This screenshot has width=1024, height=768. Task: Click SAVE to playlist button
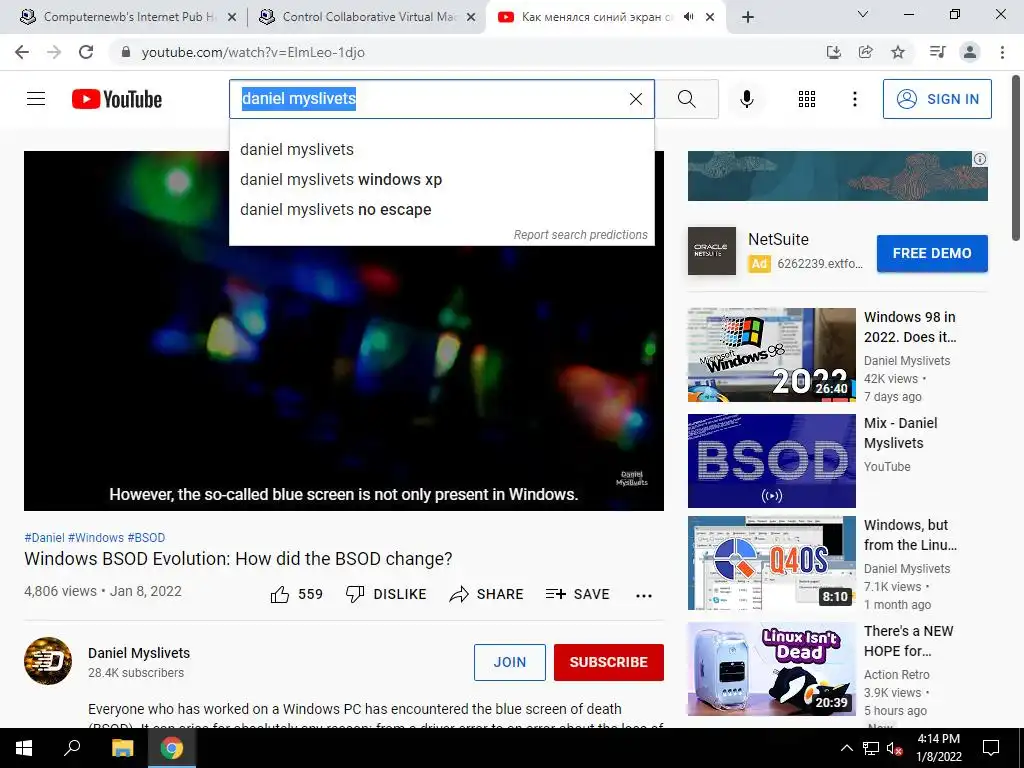click(x=577, y=594)
